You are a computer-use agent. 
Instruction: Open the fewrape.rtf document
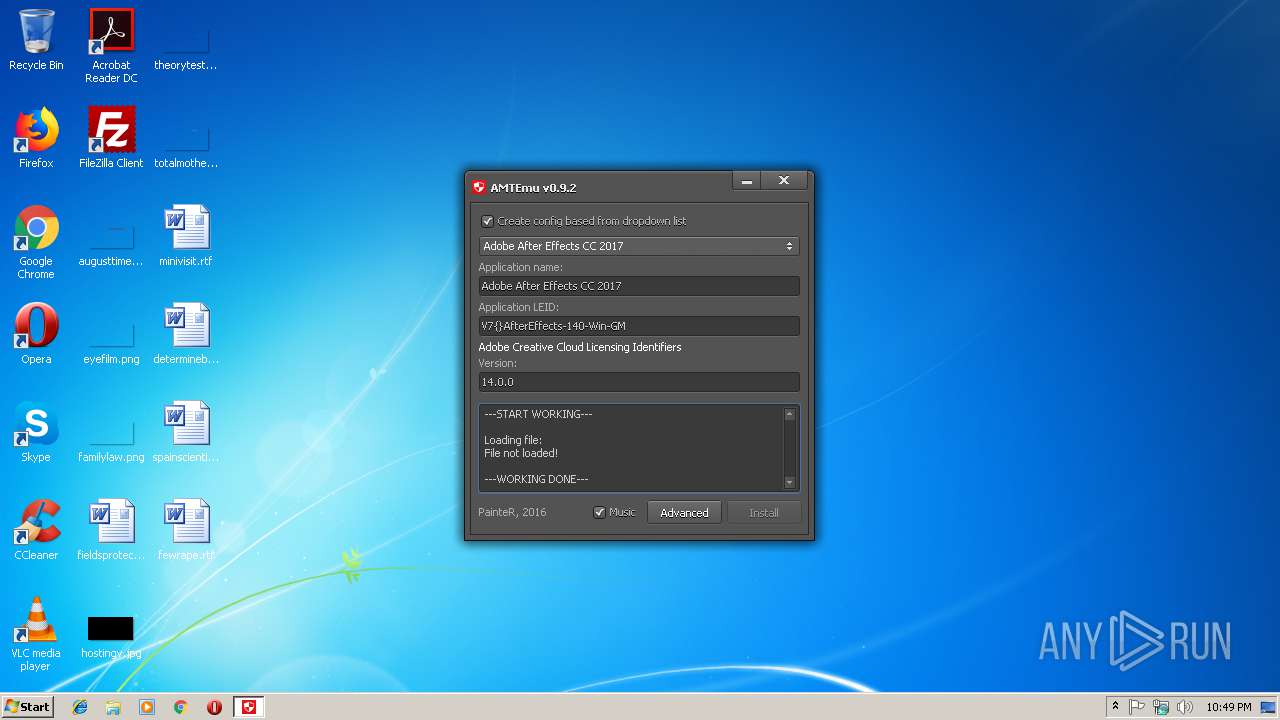(x=186, y=531)
